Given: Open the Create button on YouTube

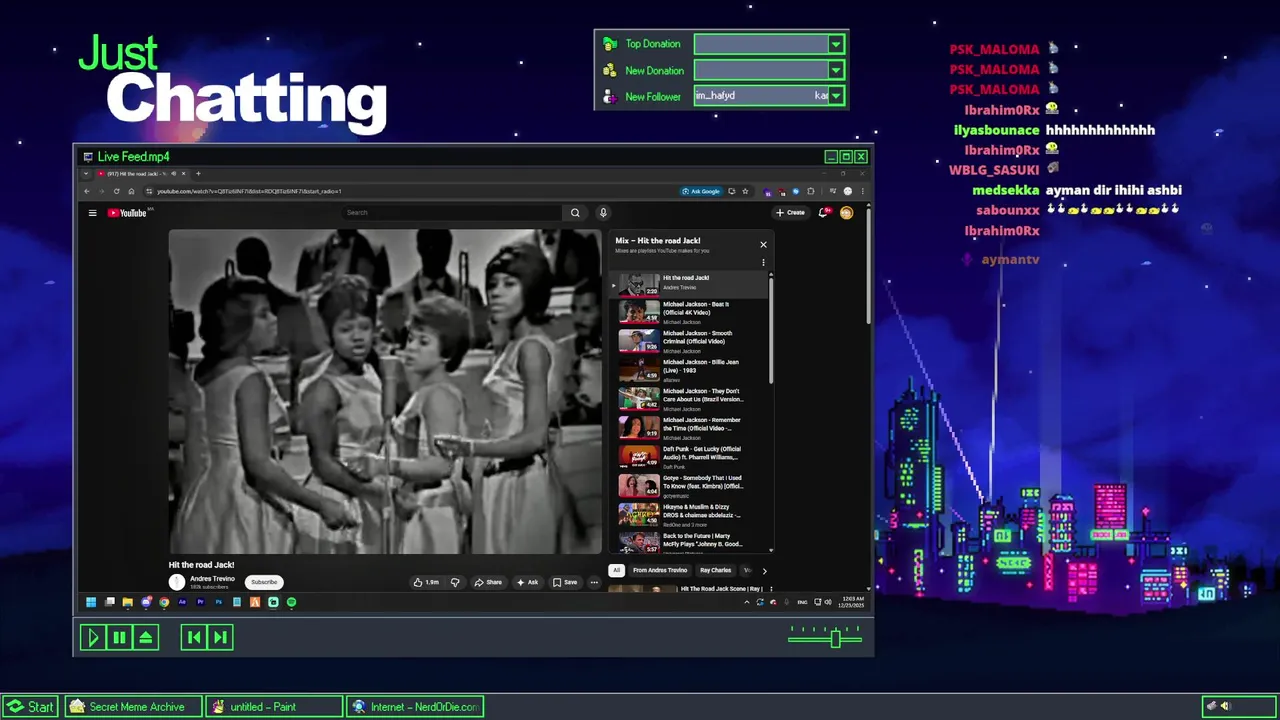Looking at the screenshot, I should click(x=790, y=213).
